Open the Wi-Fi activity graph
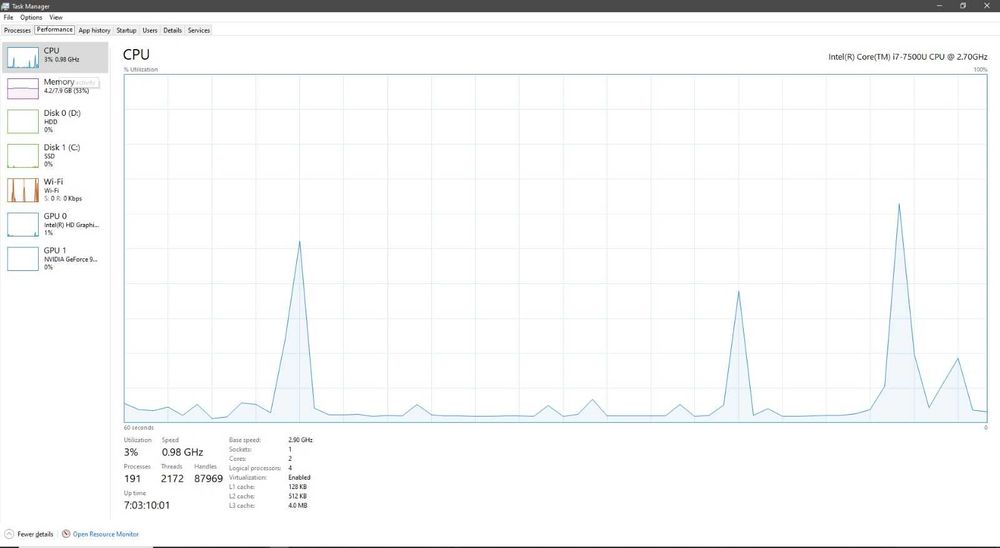Screen dimensions: 1000x548 tap(23, 190)
